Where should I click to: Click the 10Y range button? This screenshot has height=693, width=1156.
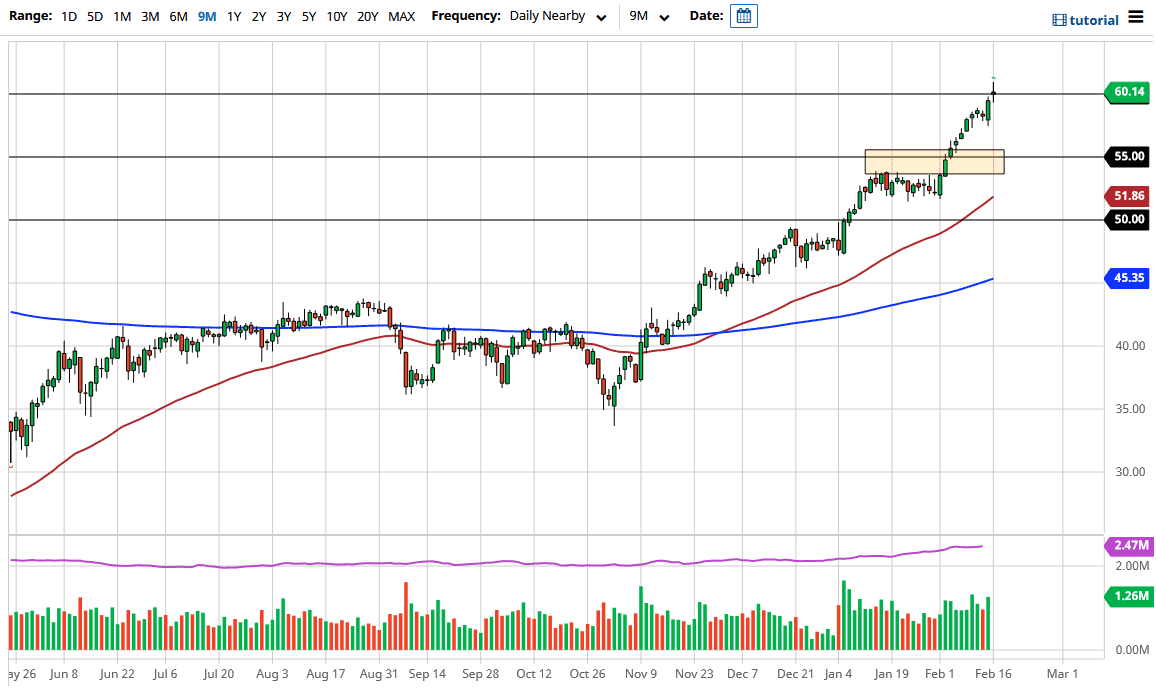point(336,16)
